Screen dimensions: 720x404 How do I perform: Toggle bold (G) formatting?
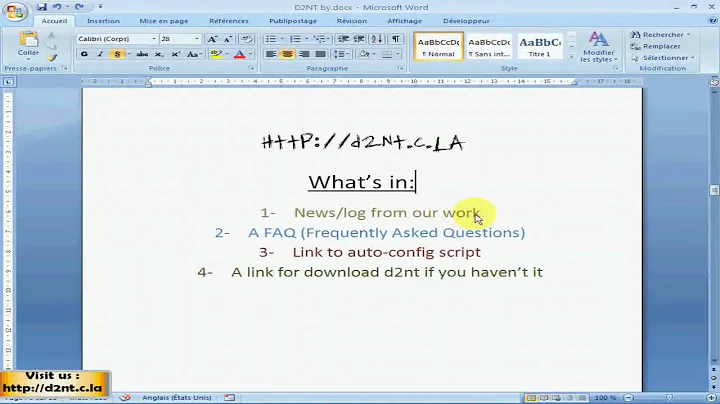(x=84, y=54)
